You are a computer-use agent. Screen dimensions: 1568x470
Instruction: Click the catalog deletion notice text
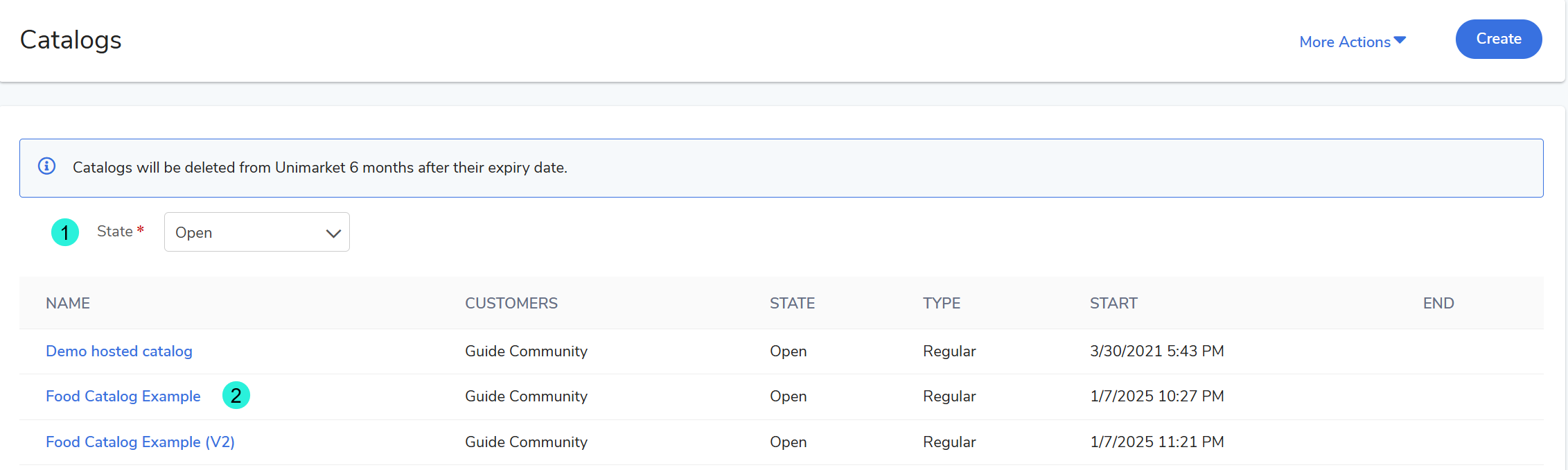(x=319, y=168)
